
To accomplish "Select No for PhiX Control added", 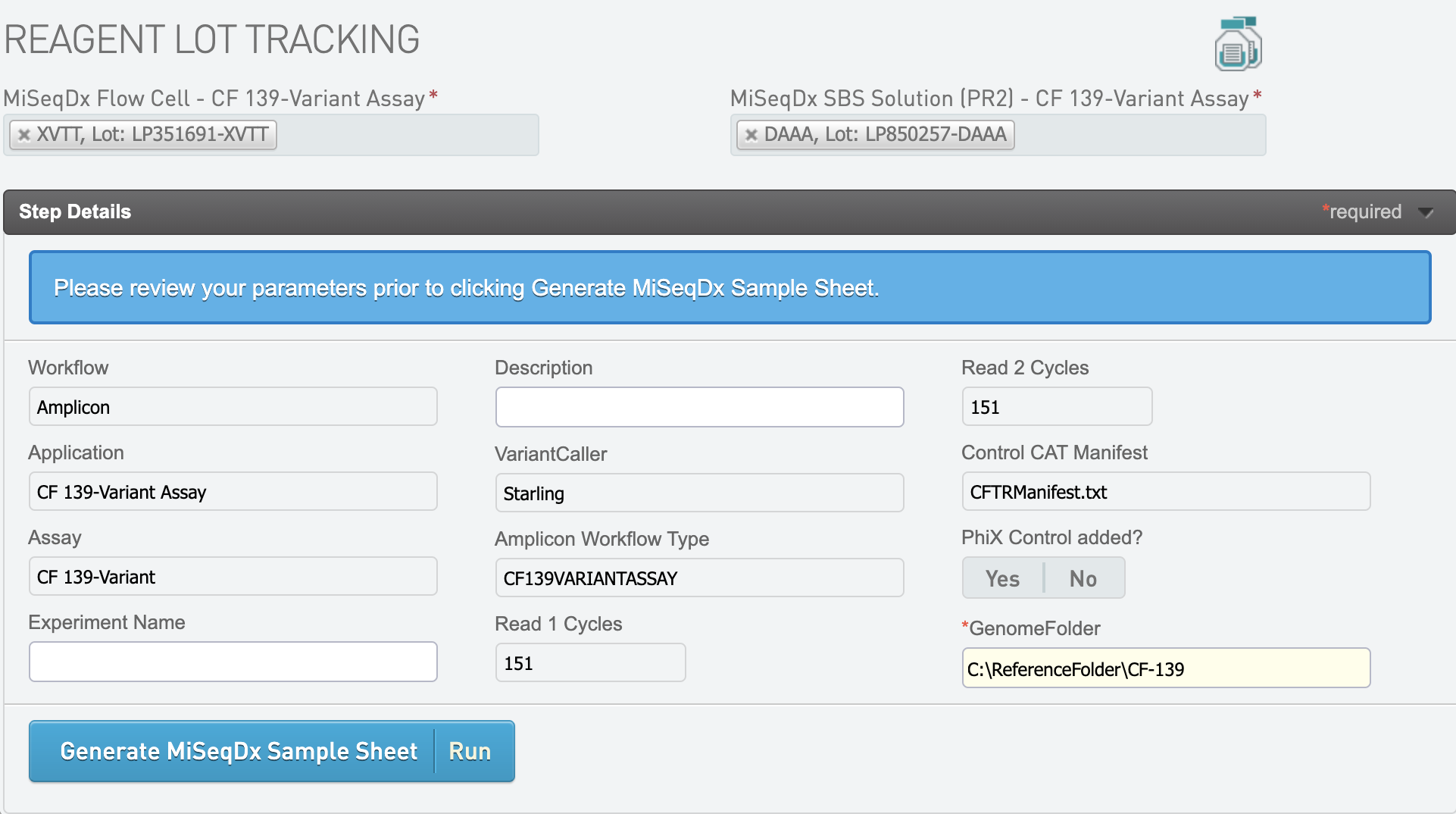I will click(x=1083, y=578).
